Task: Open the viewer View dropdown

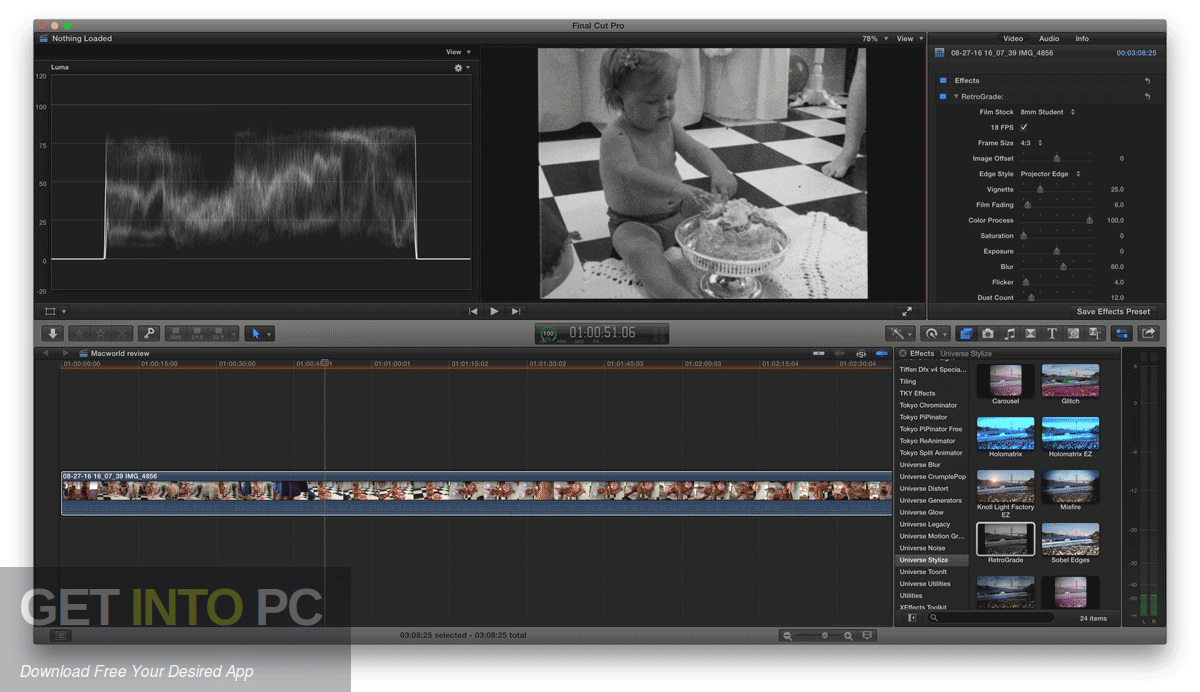Action: 909,39
